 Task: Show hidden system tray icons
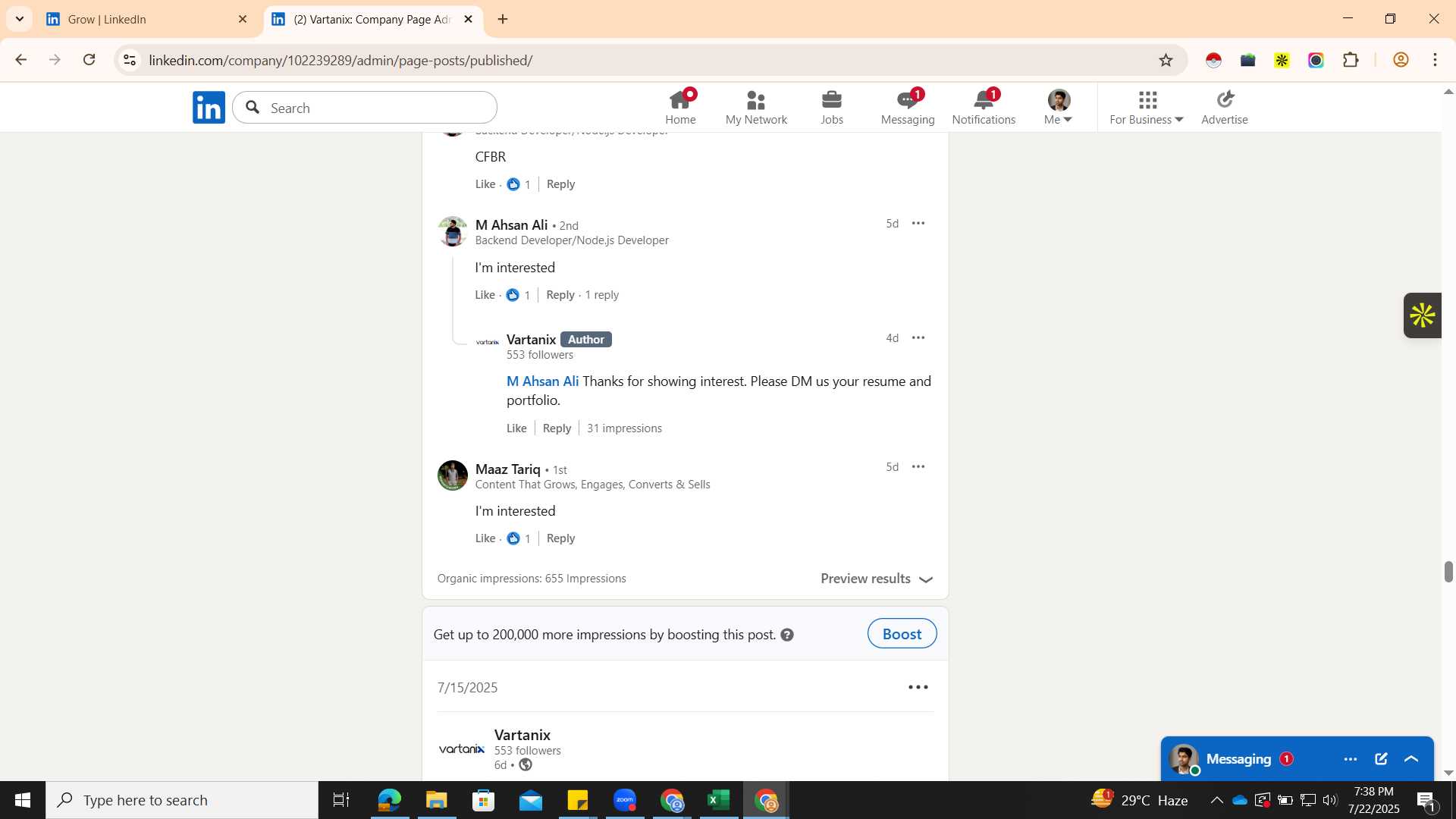pos(1216,800)
